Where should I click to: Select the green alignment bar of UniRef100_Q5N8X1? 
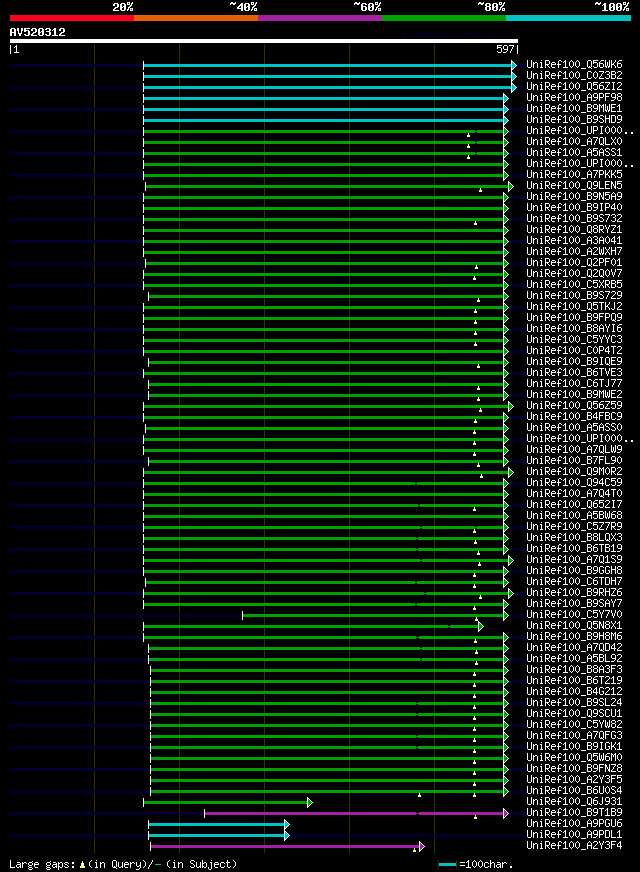pos(314,627)
